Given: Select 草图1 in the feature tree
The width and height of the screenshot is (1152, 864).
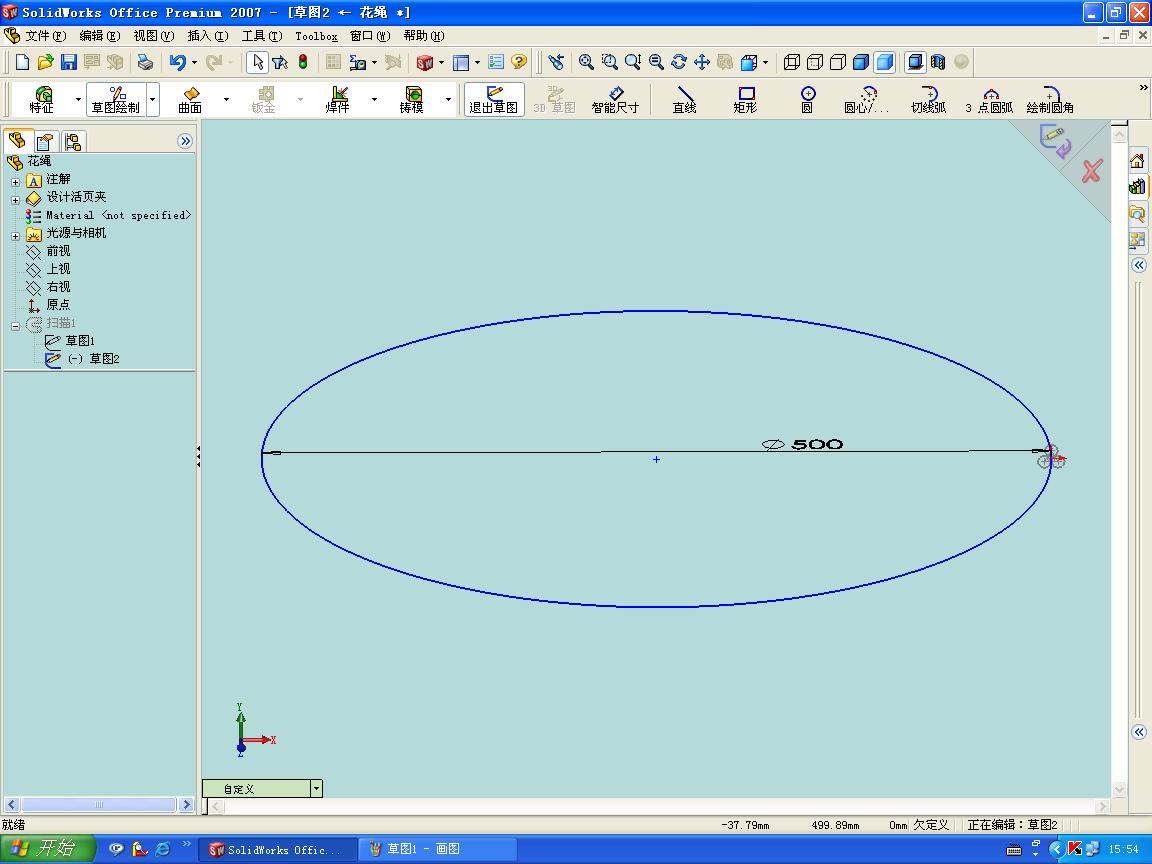Looking at the screenshot, I should [79, 341].
